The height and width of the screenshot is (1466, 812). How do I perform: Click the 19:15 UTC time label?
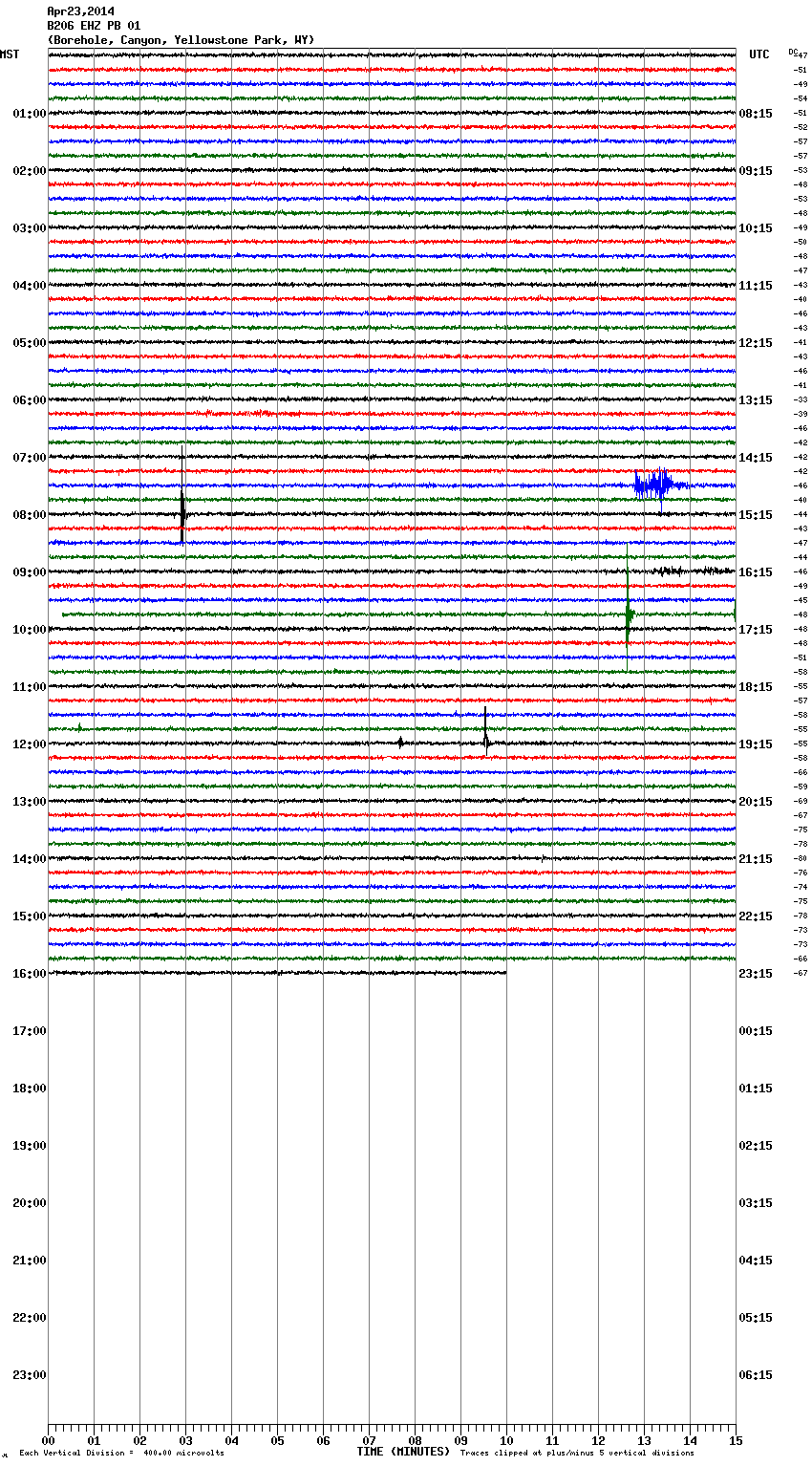tap(756, 744)
